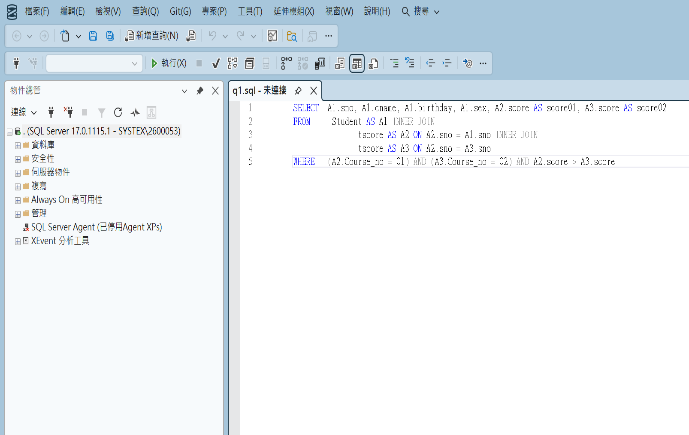Click the activity monitor chart icon

click(272, 36)
